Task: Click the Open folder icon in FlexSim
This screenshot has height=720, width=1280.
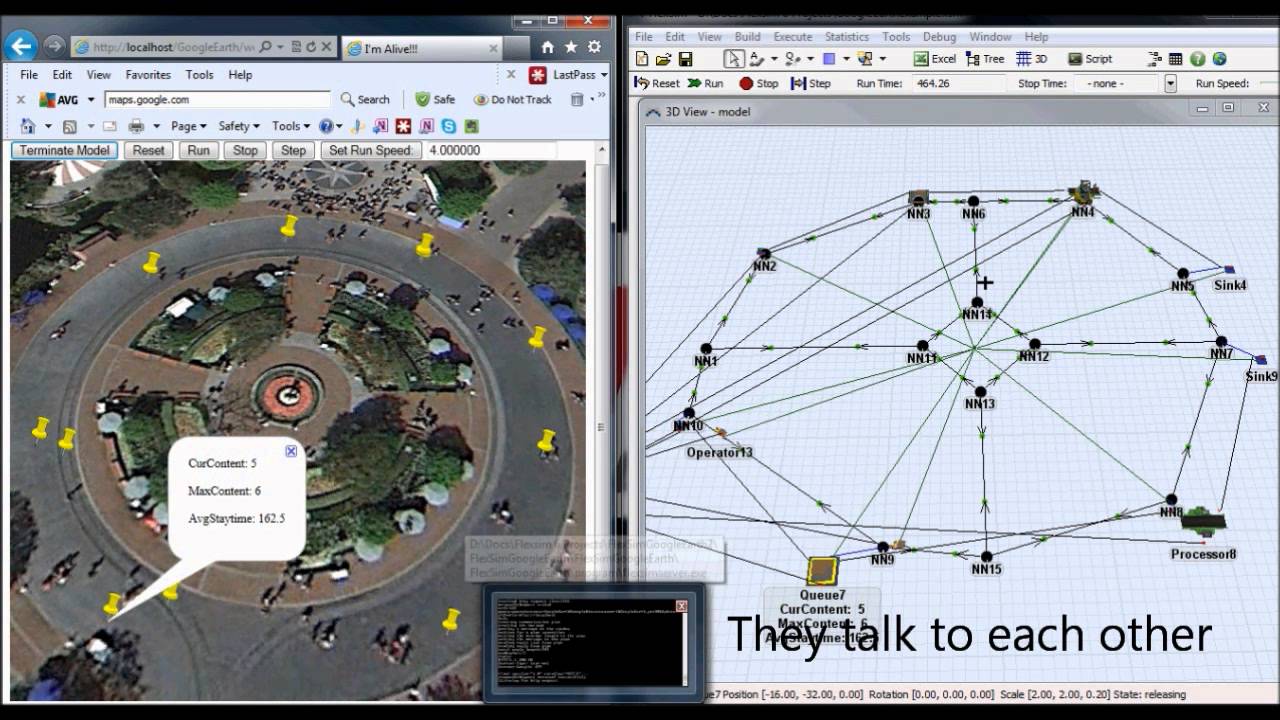Action: pos(663,59)
